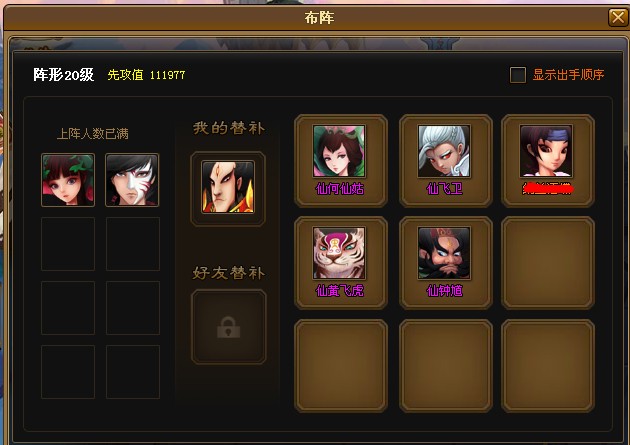Click empty roster slot below green-leaf girl
Viewport: 630px width, 445px height.
click(x=68, y=244)
